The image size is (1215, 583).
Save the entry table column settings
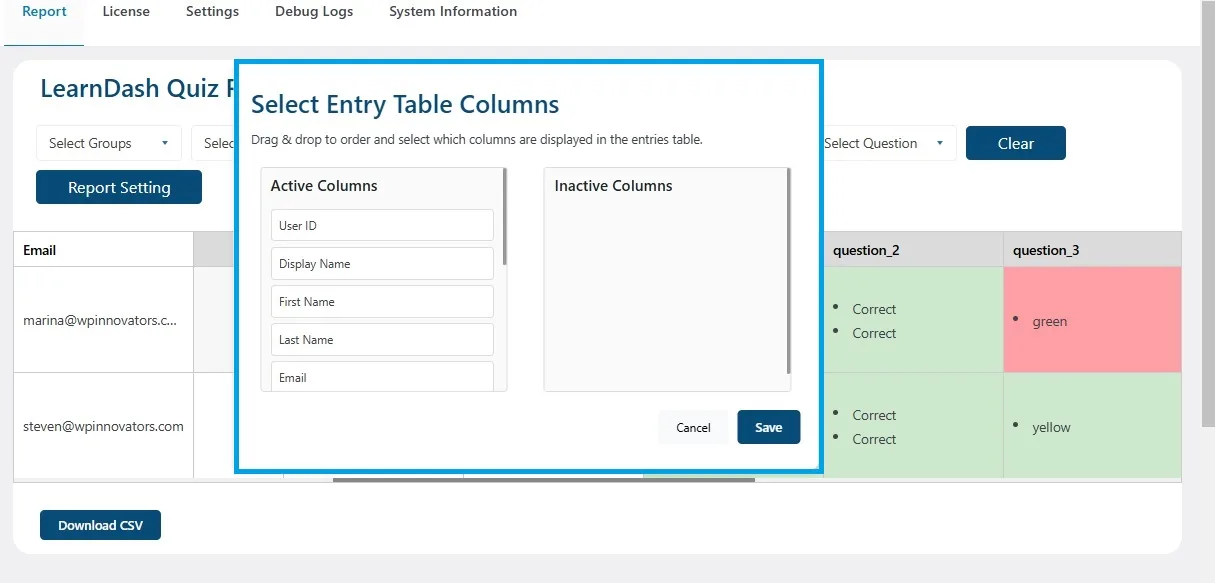point(768,427)
